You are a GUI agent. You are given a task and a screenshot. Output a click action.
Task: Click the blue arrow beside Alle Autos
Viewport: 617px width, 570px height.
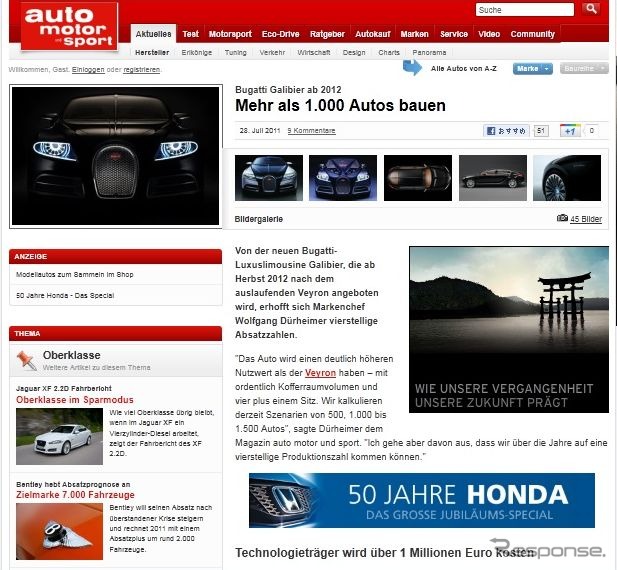point(412,68)
